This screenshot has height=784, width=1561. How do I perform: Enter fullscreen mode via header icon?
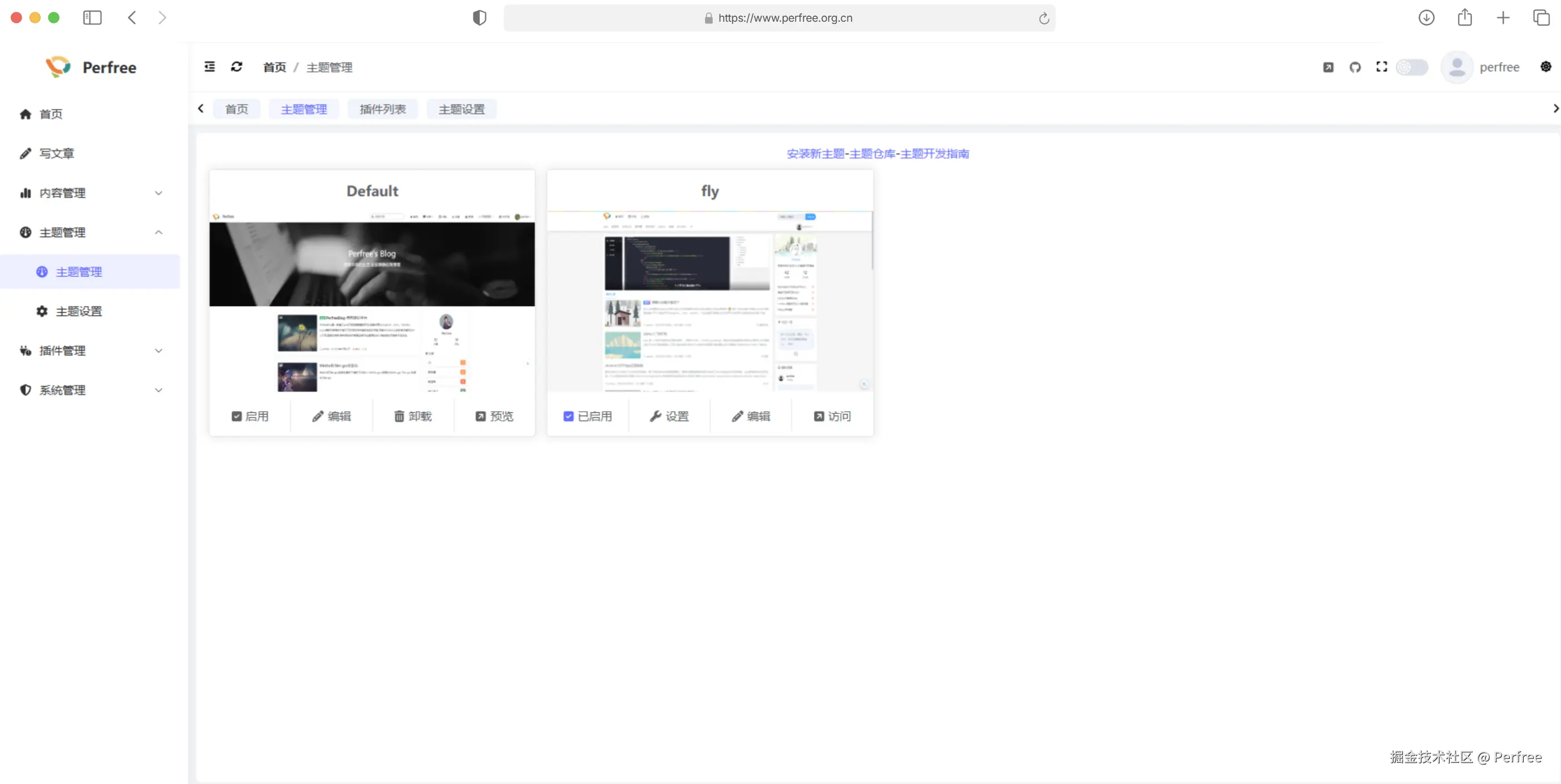pyautogui.click(x=1382, y=67)
